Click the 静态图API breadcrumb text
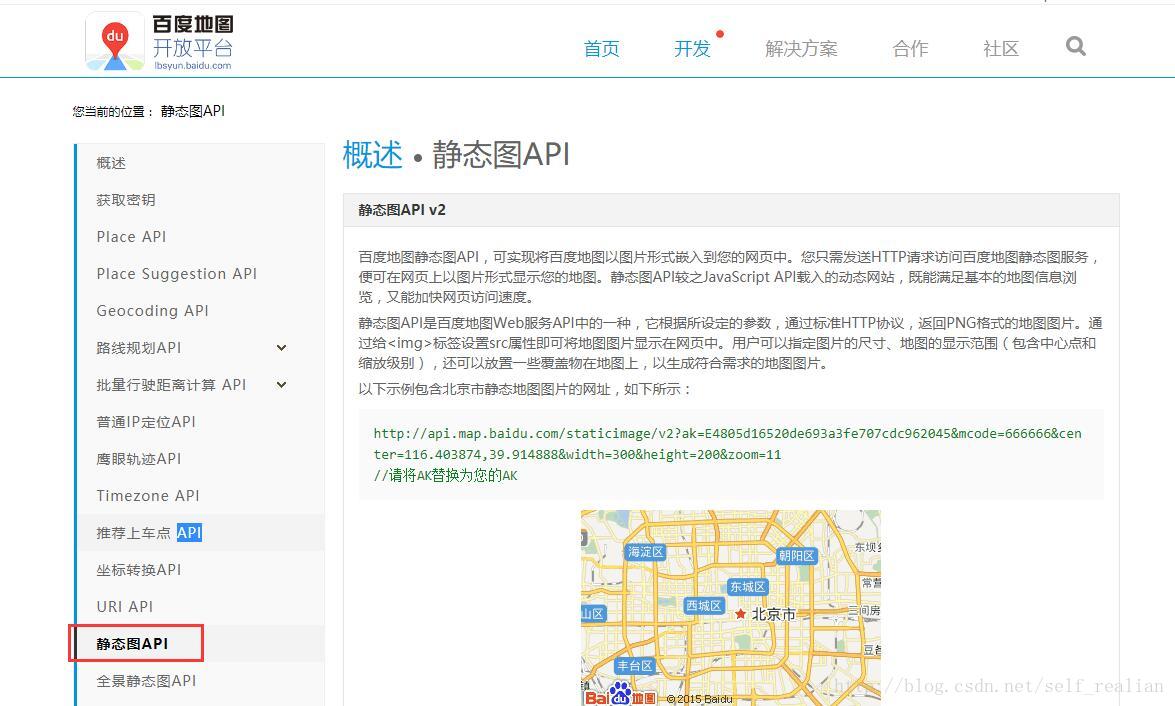Viewport: 1175px width, 706px height. click(x=193, y=111)
